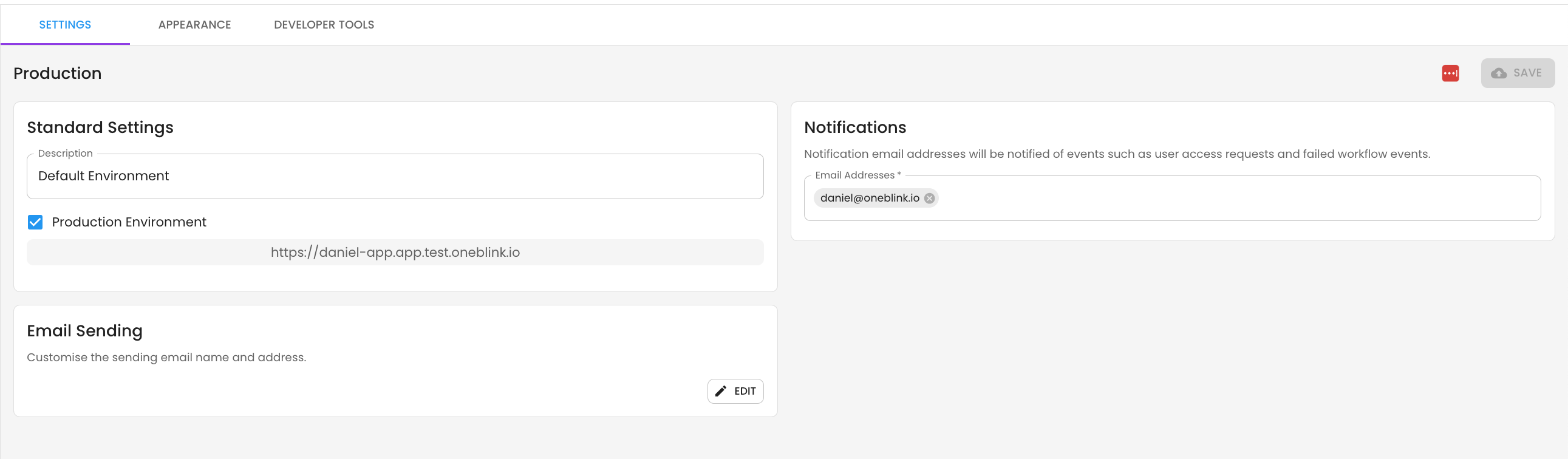Screen dimensions: 1568x459
Task: Click the daniel-app.app.test.oneblink.io URL
Action: pyautogui.click(x=395, y=252)
